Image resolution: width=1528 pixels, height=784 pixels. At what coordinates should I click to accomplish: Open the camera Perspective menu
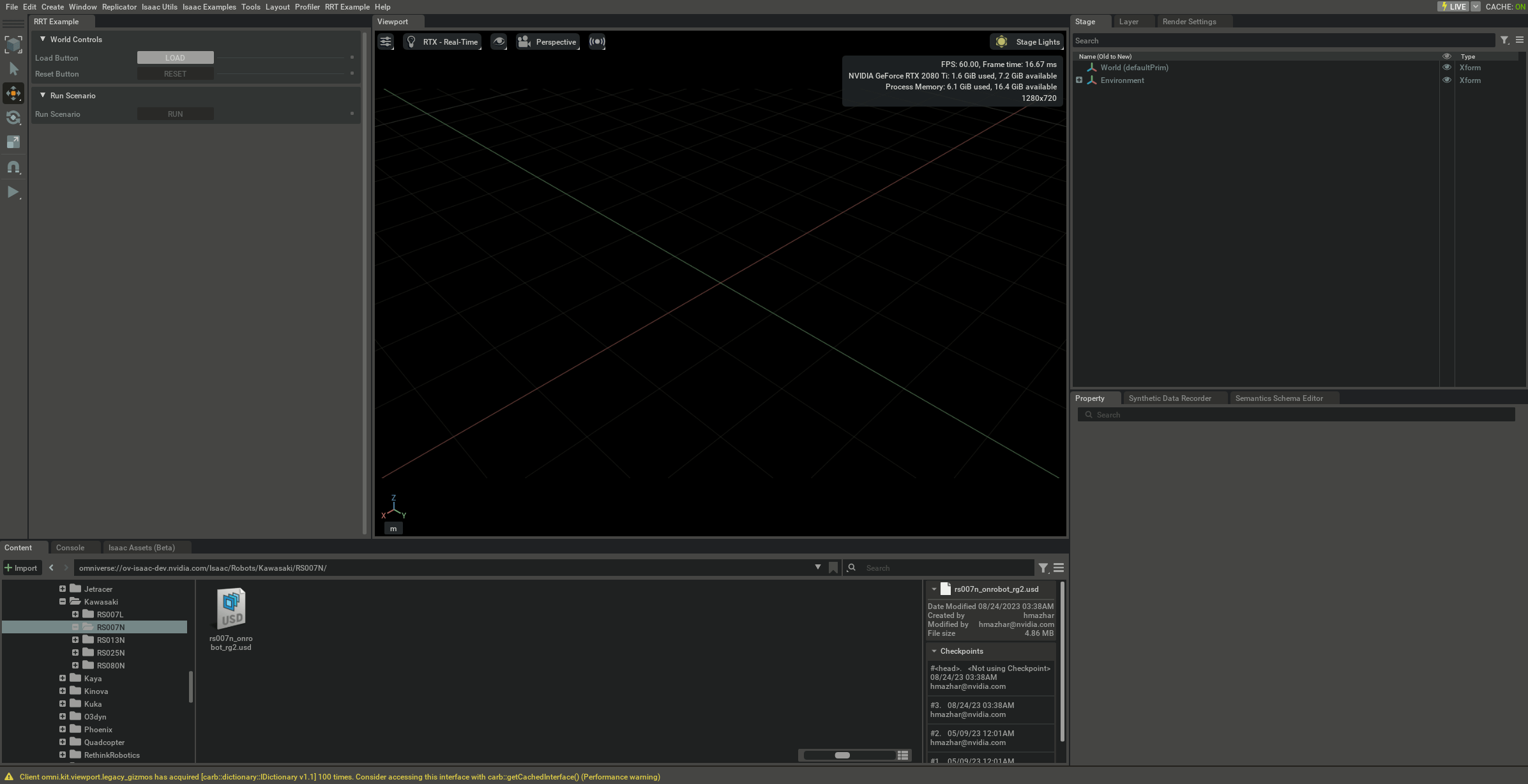(x=548, y=42)
